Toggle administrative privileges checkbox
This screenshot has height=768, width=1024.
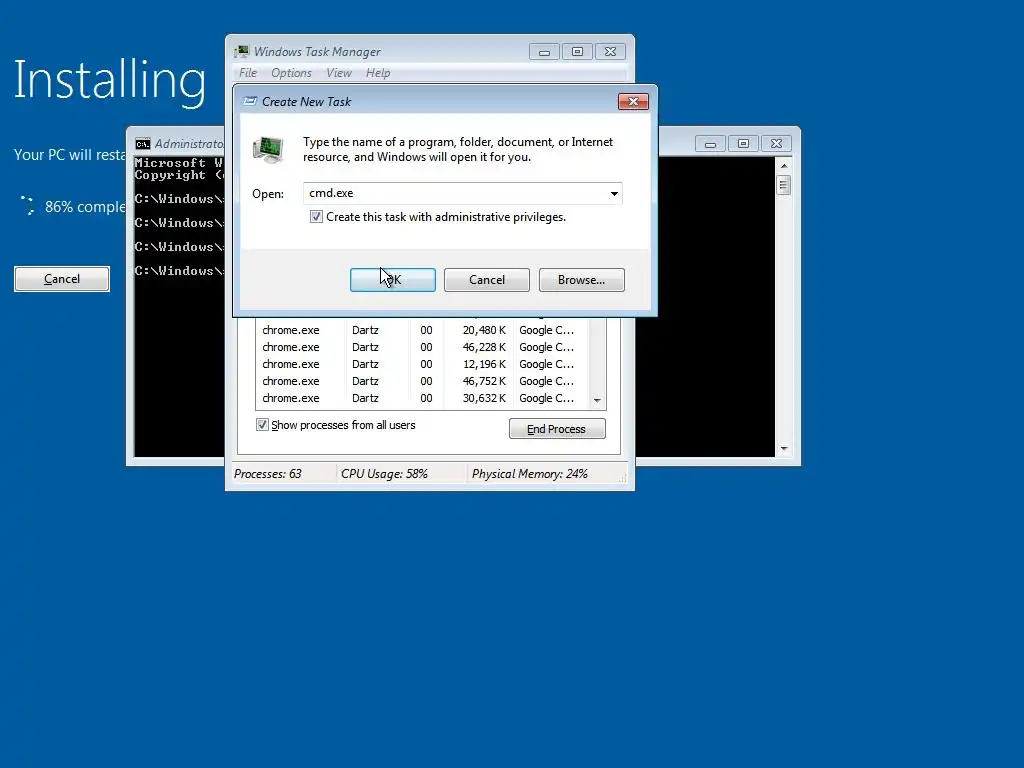click(316, 217)
